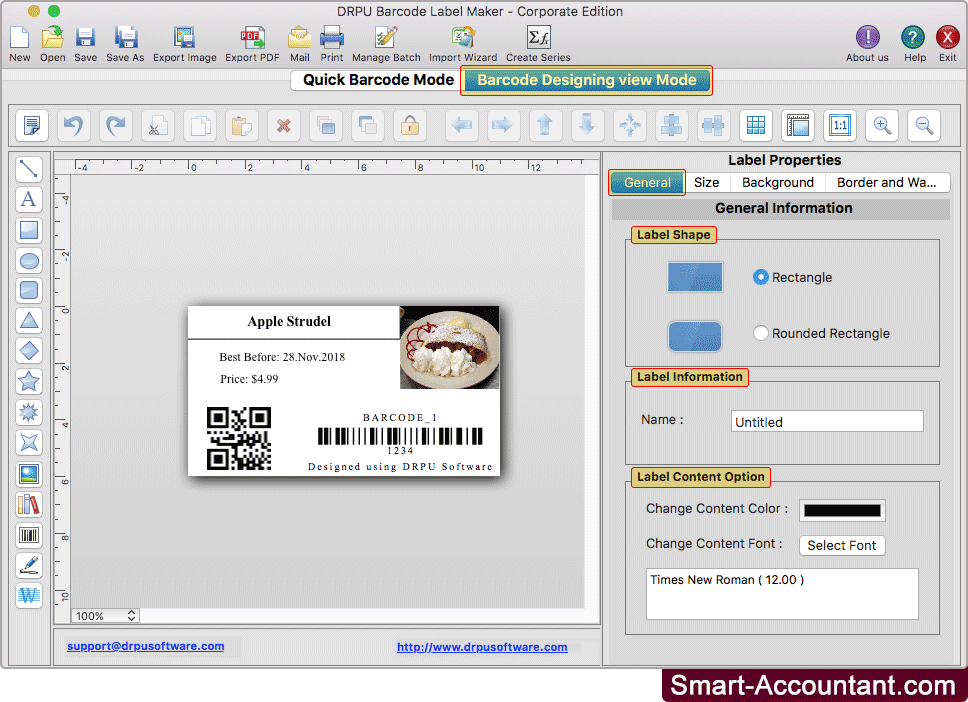Click the rectangle shape preview swatch
The image size is (968, 702).
[695, 277]
